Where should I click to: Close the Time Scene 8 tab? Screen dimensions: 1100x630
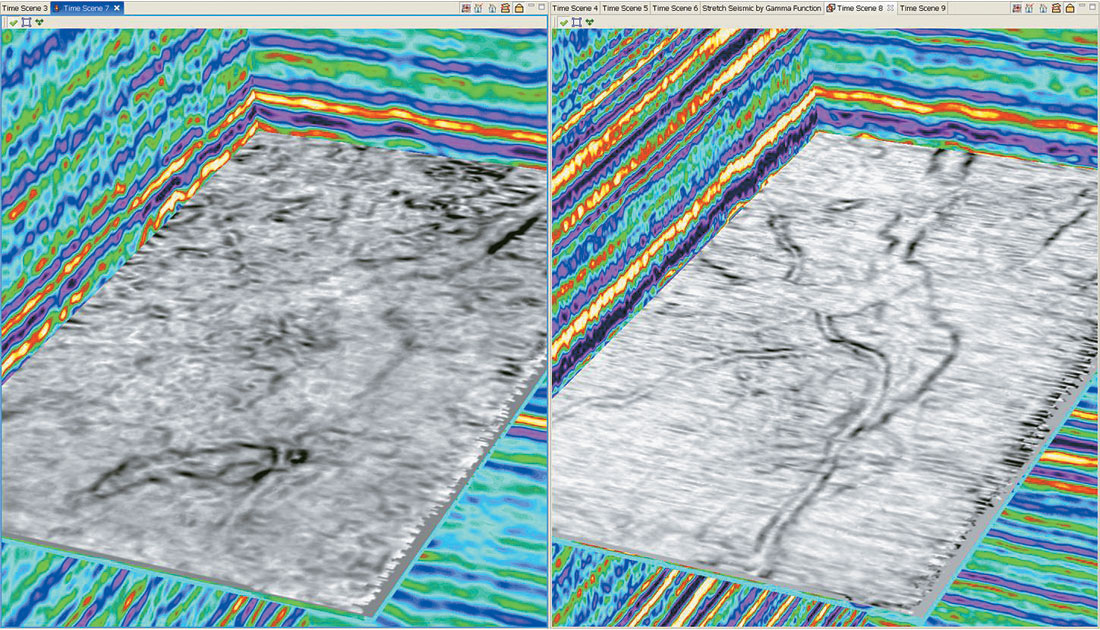tap(890, 8)
